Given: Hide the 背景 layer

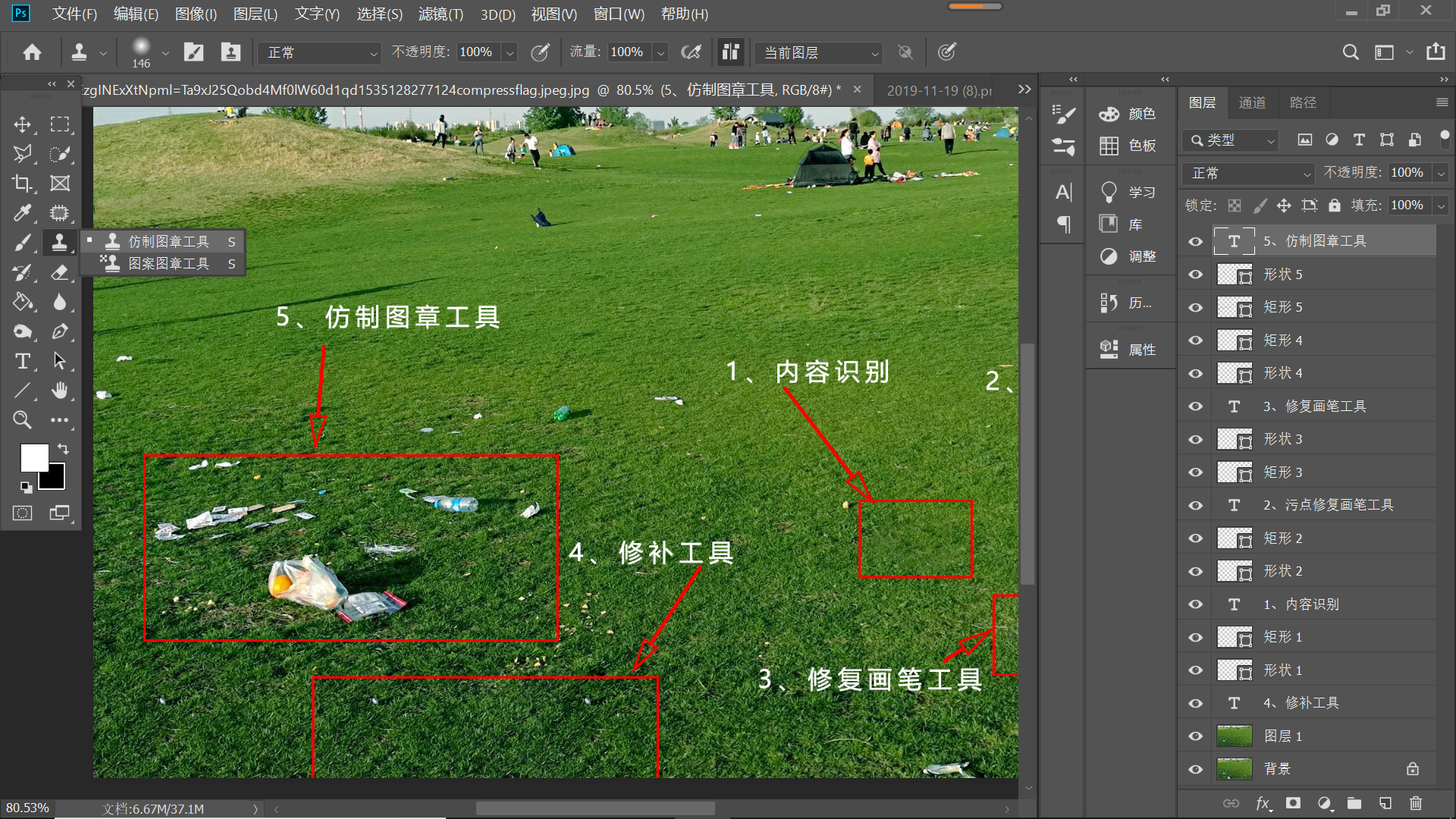Looking at the screenshot, I should point(1196,770).
